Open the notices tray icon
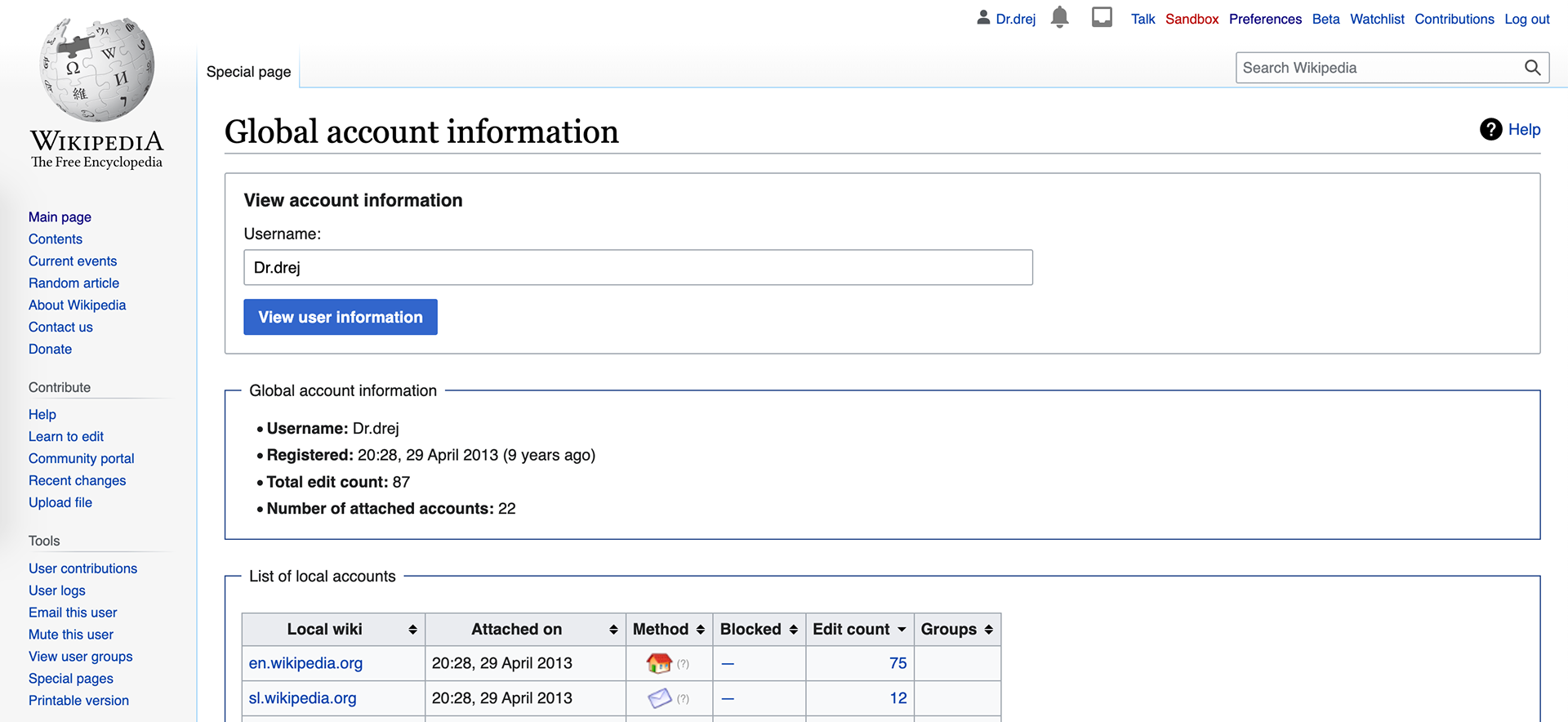 pos(1102,17)
